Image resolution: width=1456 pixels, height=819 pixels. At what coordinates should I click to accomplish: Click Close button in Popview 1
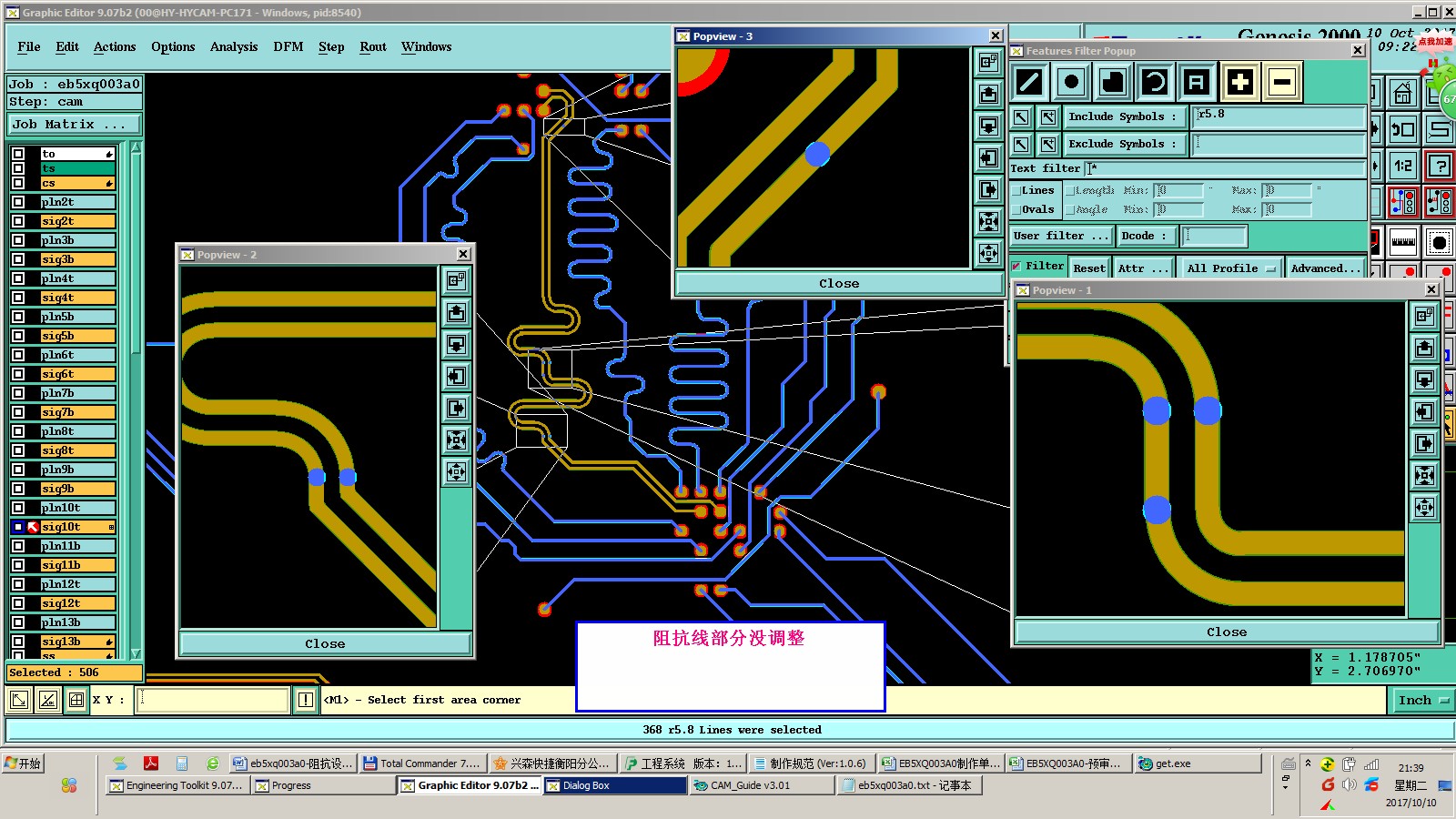1227,632
